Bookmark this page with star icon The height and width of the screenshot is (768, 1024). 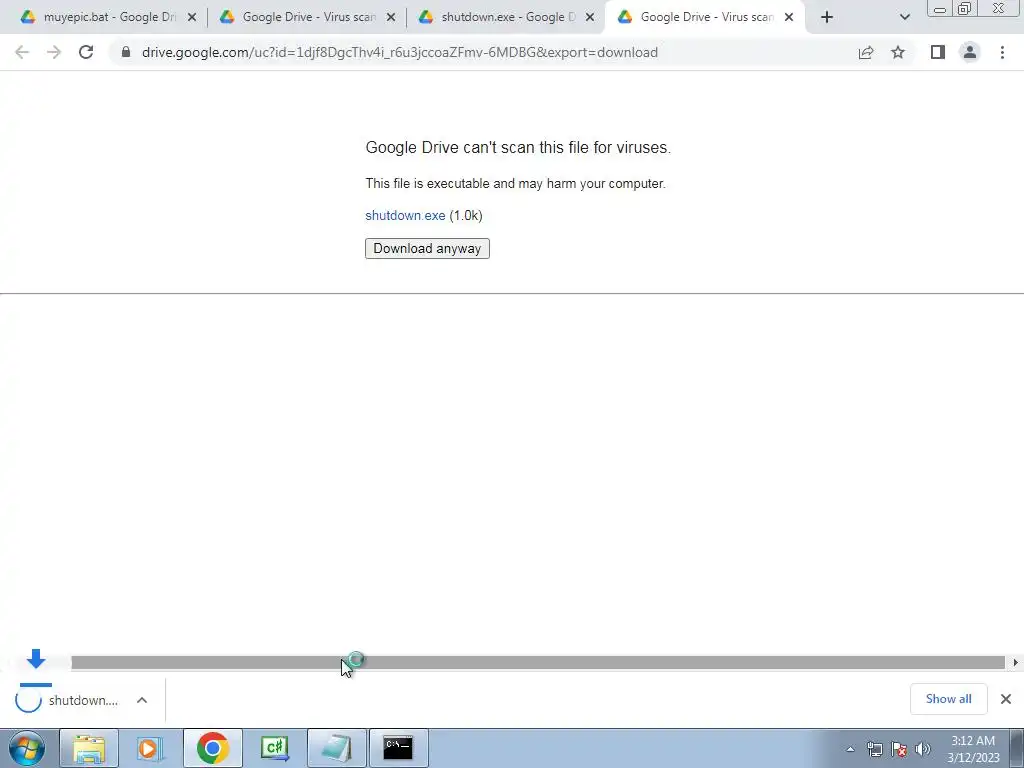898,52
